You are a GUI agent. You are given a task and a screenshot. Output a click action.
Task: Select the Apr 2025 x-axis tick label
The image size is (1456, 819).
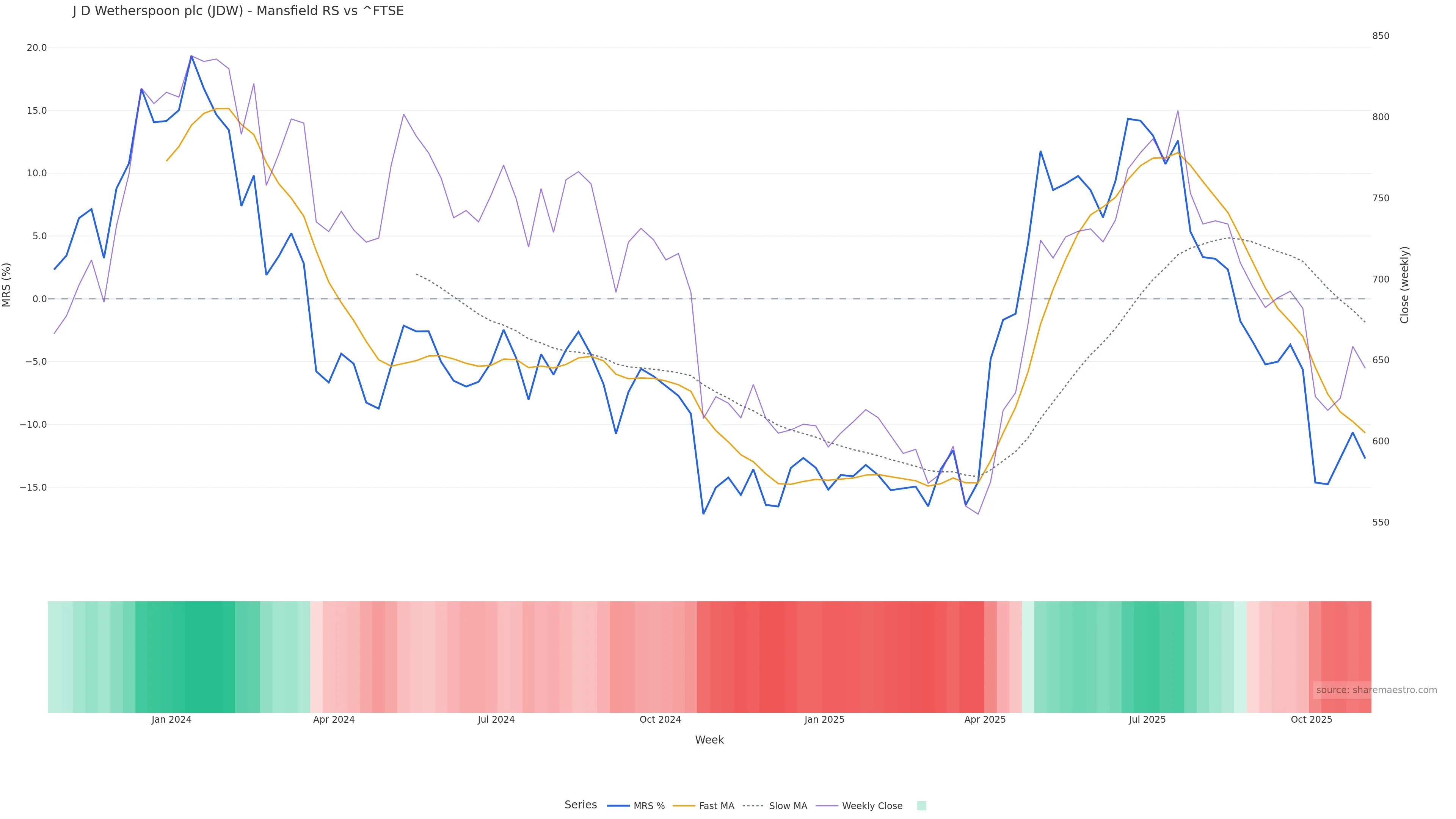coord(985,720)
